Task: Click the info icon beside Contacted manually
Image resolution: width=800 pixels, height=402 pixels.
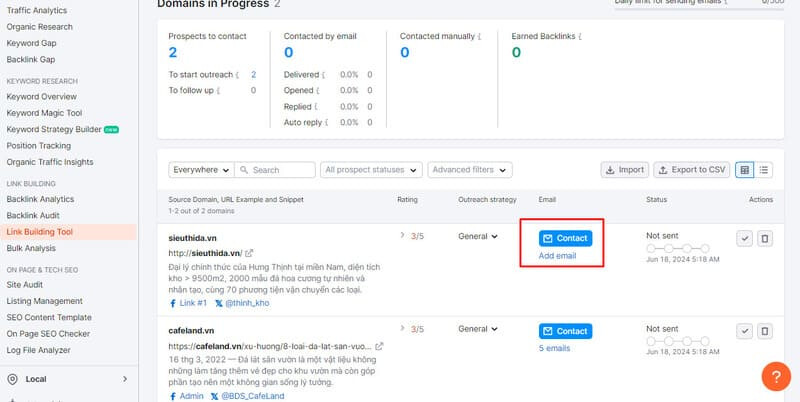Action: point(479,36)
